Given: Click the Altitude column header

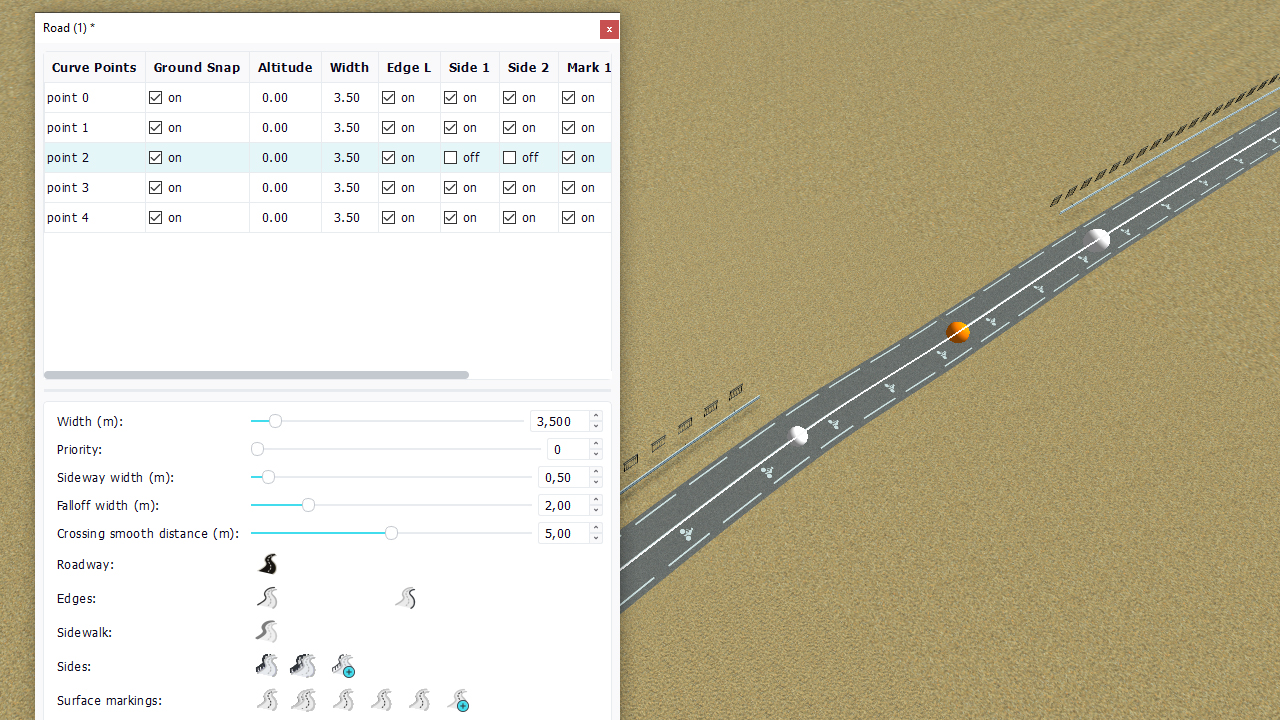Looking at the screenshot, I should 285,67.
